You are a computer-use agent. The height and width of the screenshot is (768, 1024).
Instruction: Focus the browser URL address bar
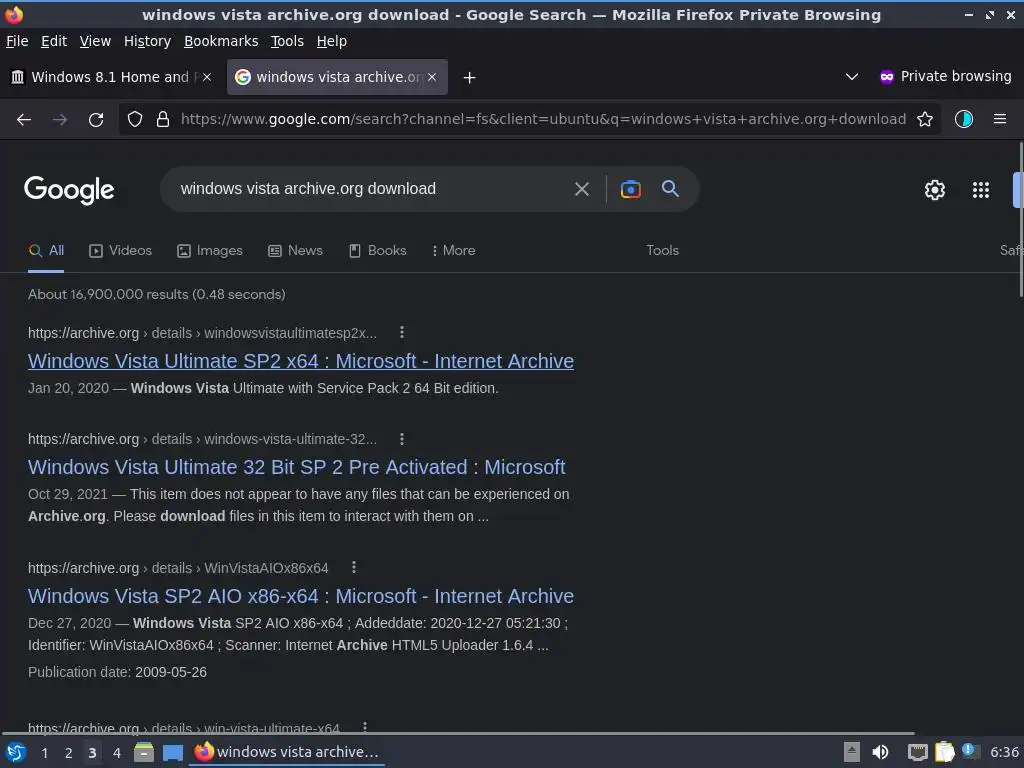(543, 119)
